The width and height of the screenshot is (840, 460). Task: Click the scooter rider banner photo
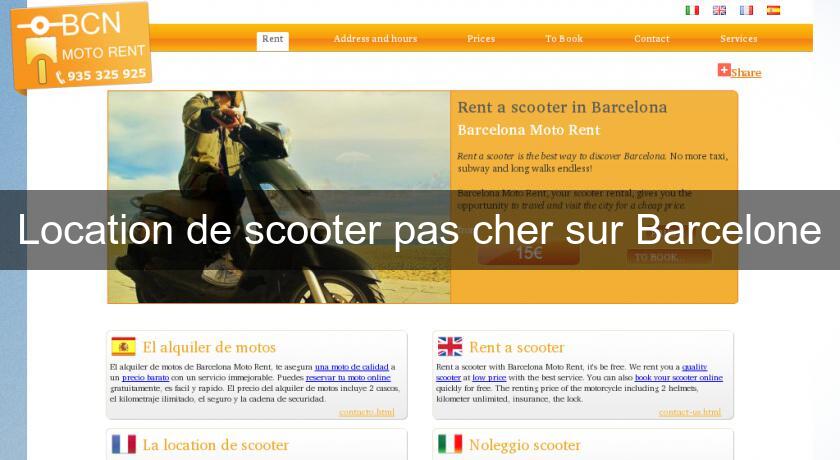[279, 197]
